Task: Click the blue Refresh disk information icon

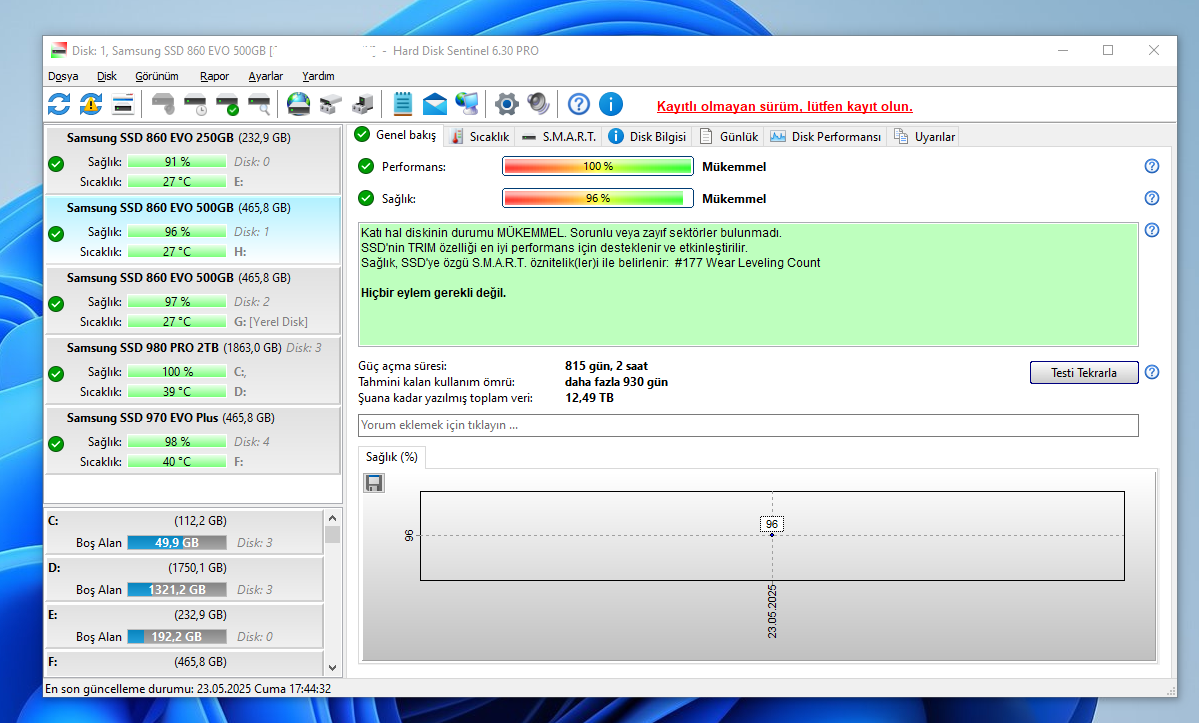Action: 59,104
